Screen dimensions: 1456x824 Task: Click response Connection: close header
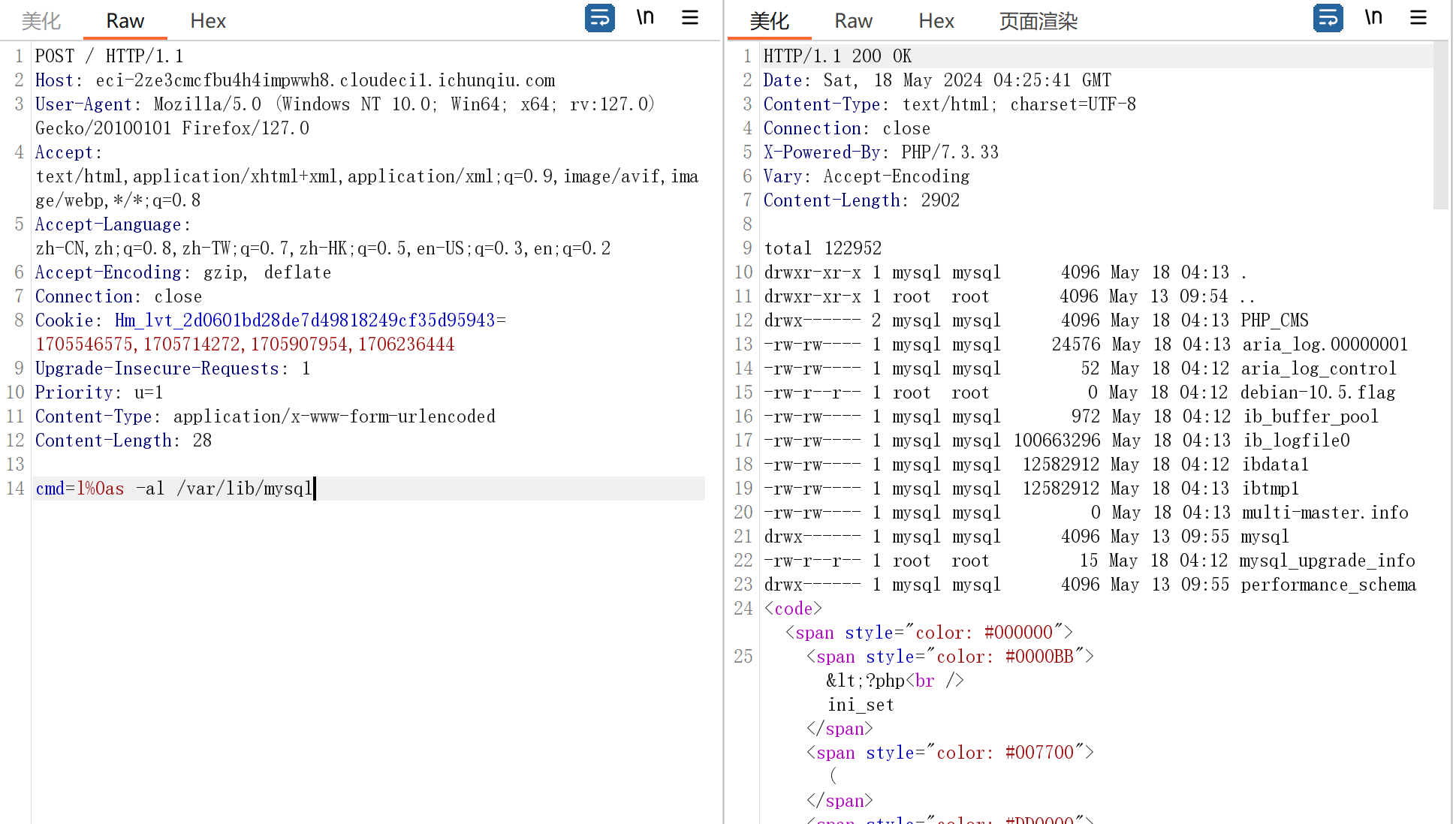(x=847, y=128)
